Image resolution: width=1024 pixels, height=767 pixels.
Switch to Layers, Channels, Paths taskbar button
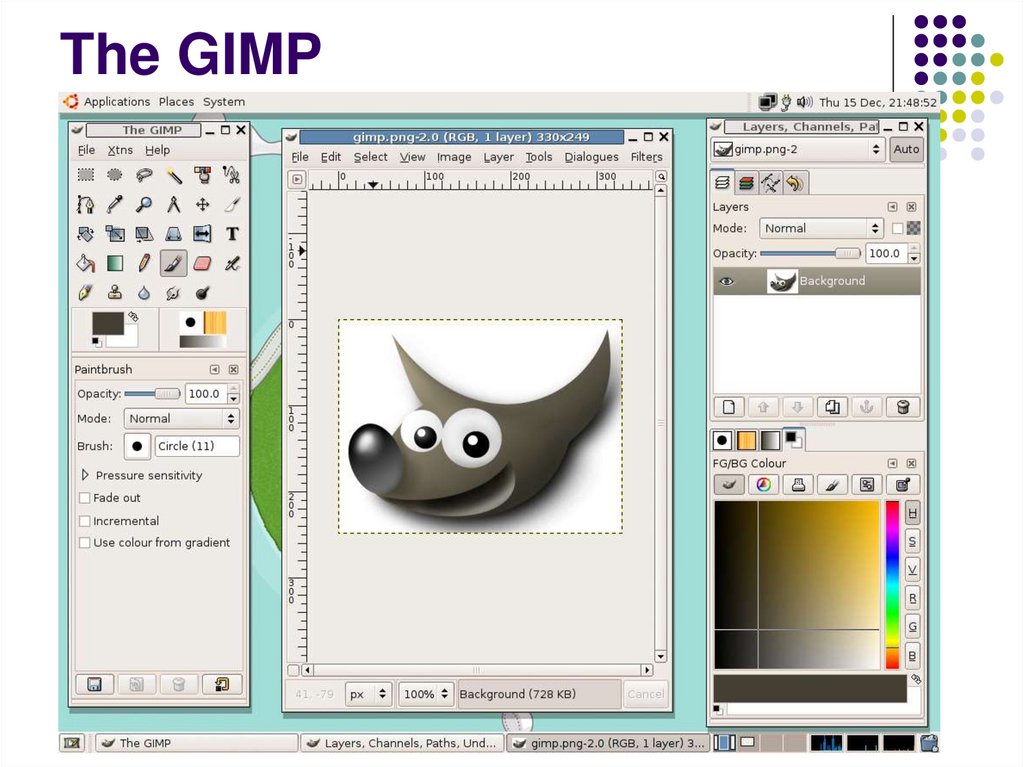[x=402, y=743]
